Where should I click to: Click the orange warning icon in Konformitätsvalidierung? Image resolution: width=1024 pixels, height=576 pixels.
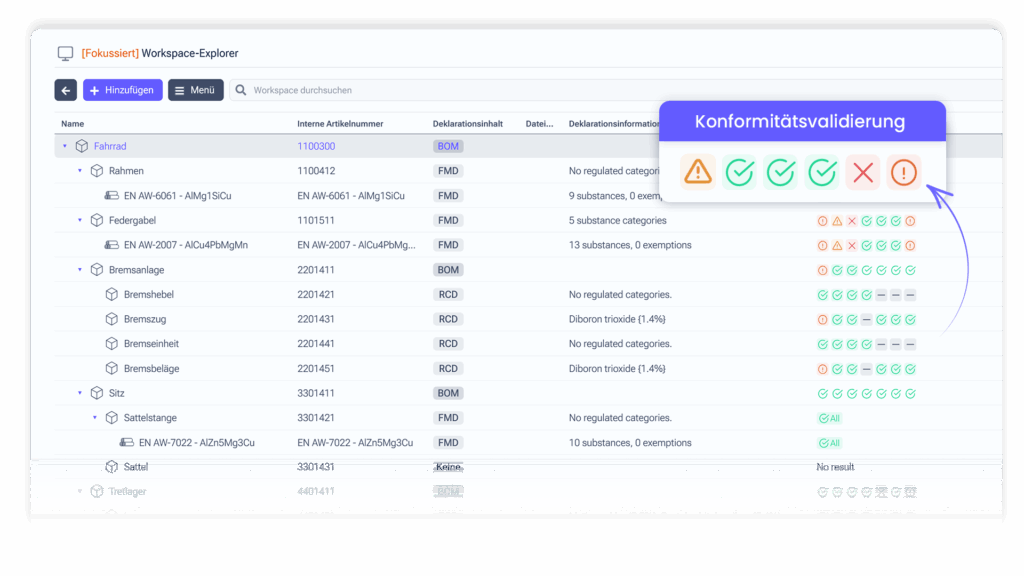(x=697, y=172)
